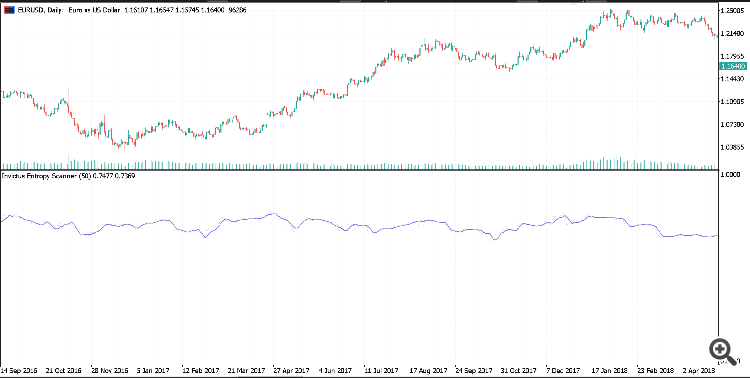Screen dimensions: 750x378
Task: Click the 21 Oct 2016 date label
Action: pos(64,370)
